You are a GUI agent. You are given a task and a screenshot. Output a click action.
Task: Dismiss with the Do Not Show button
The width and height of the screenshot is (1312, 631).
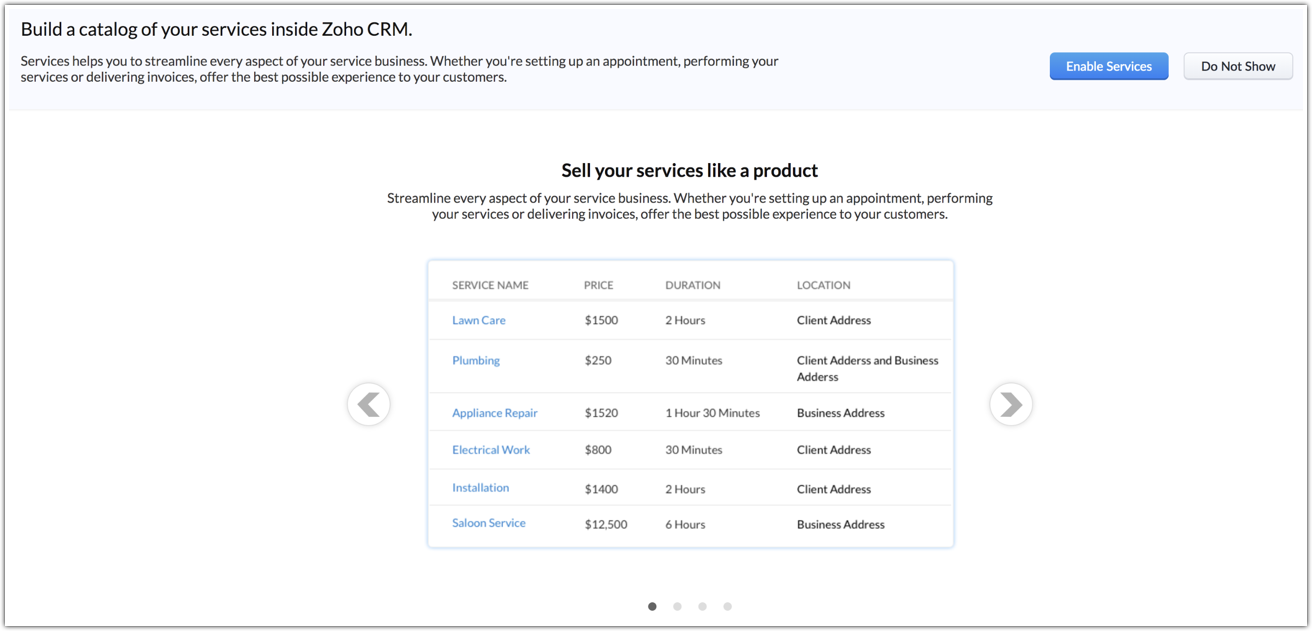pyautogui.click(x=1238, y=66)
